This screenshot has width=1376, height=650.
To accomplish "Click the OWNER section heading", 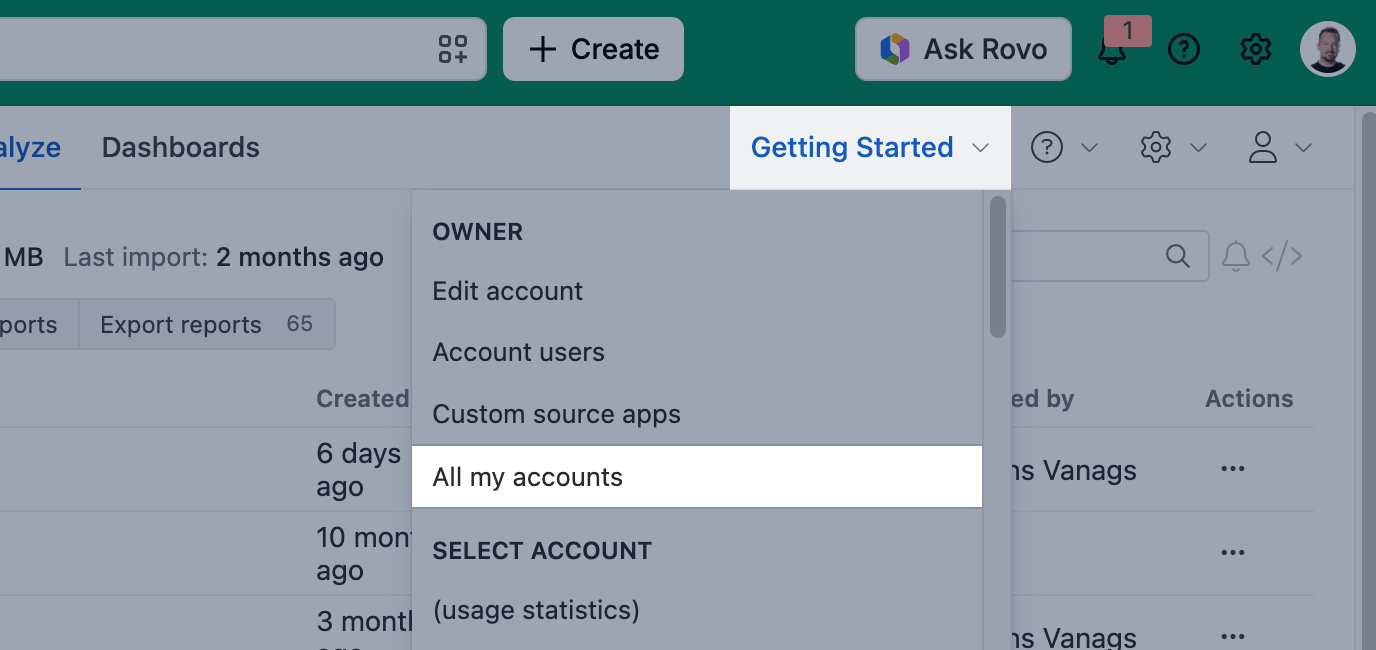I will [477, 232].
